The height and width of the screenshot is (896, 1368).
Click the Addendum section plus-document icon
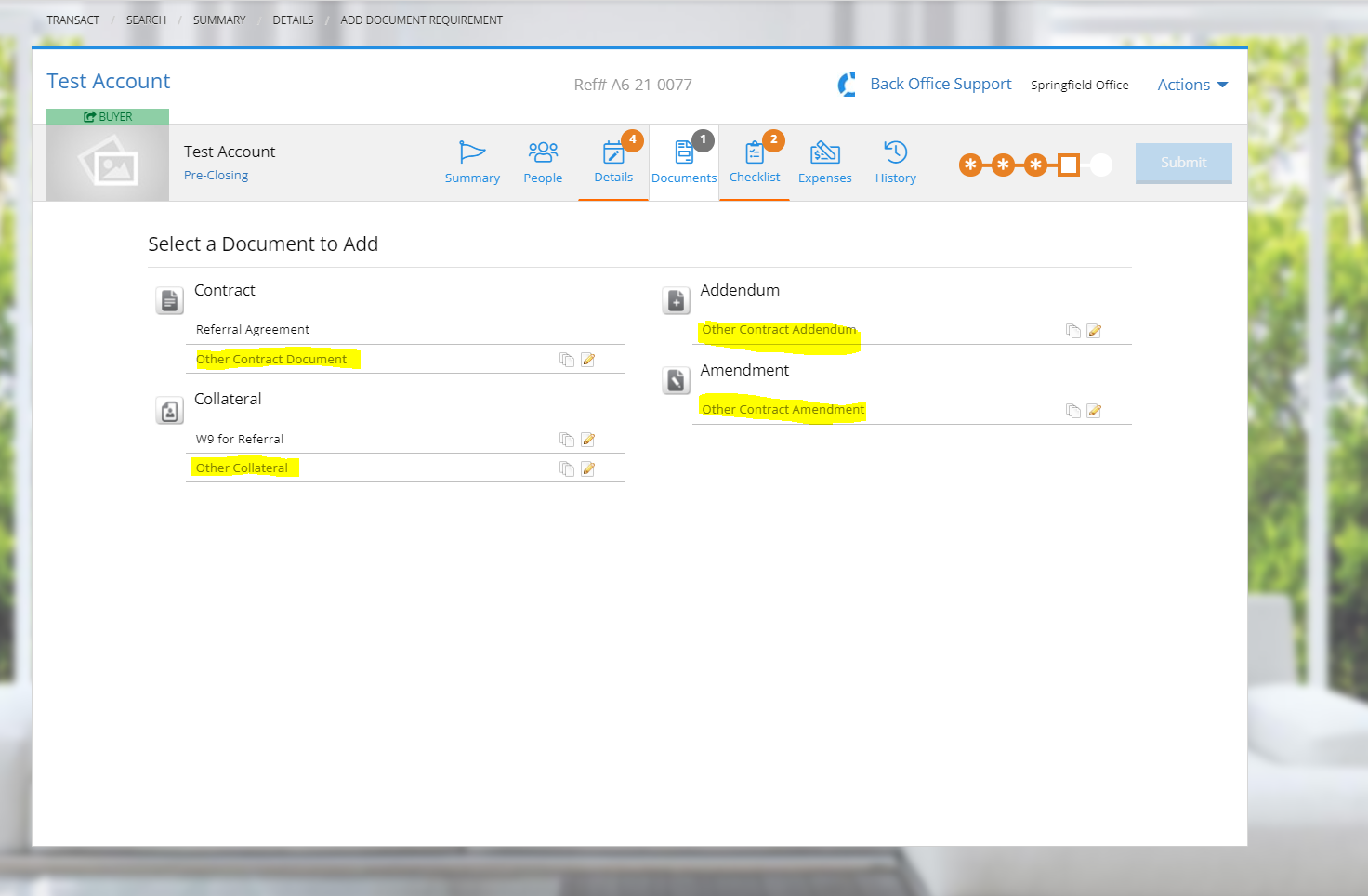tap(676, 300)
